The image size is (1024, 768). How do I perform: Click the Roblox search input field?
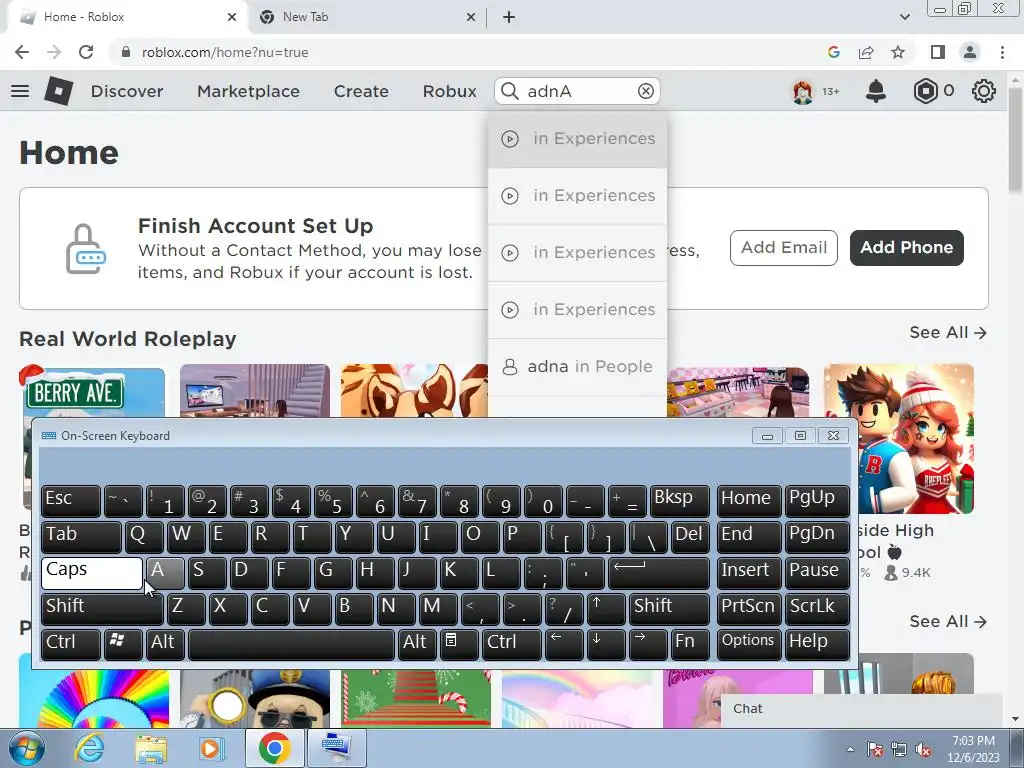point(577,91)
